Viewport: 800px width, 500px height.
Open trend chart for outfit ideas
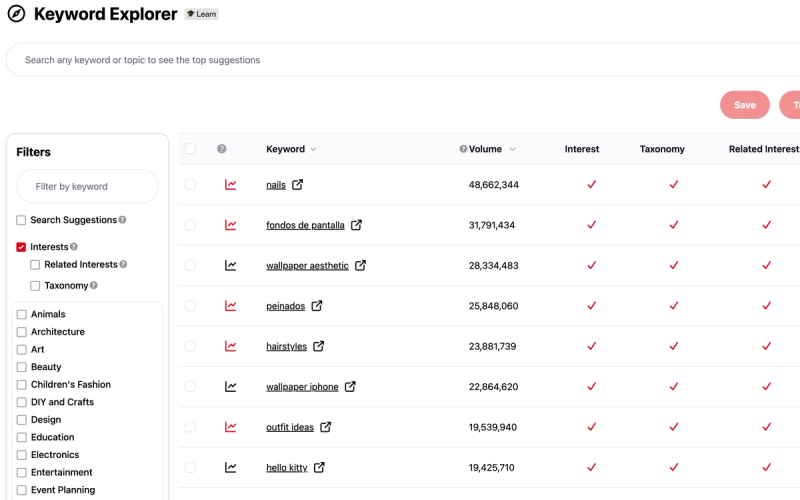pyautogui.click(x=231, y=427)
